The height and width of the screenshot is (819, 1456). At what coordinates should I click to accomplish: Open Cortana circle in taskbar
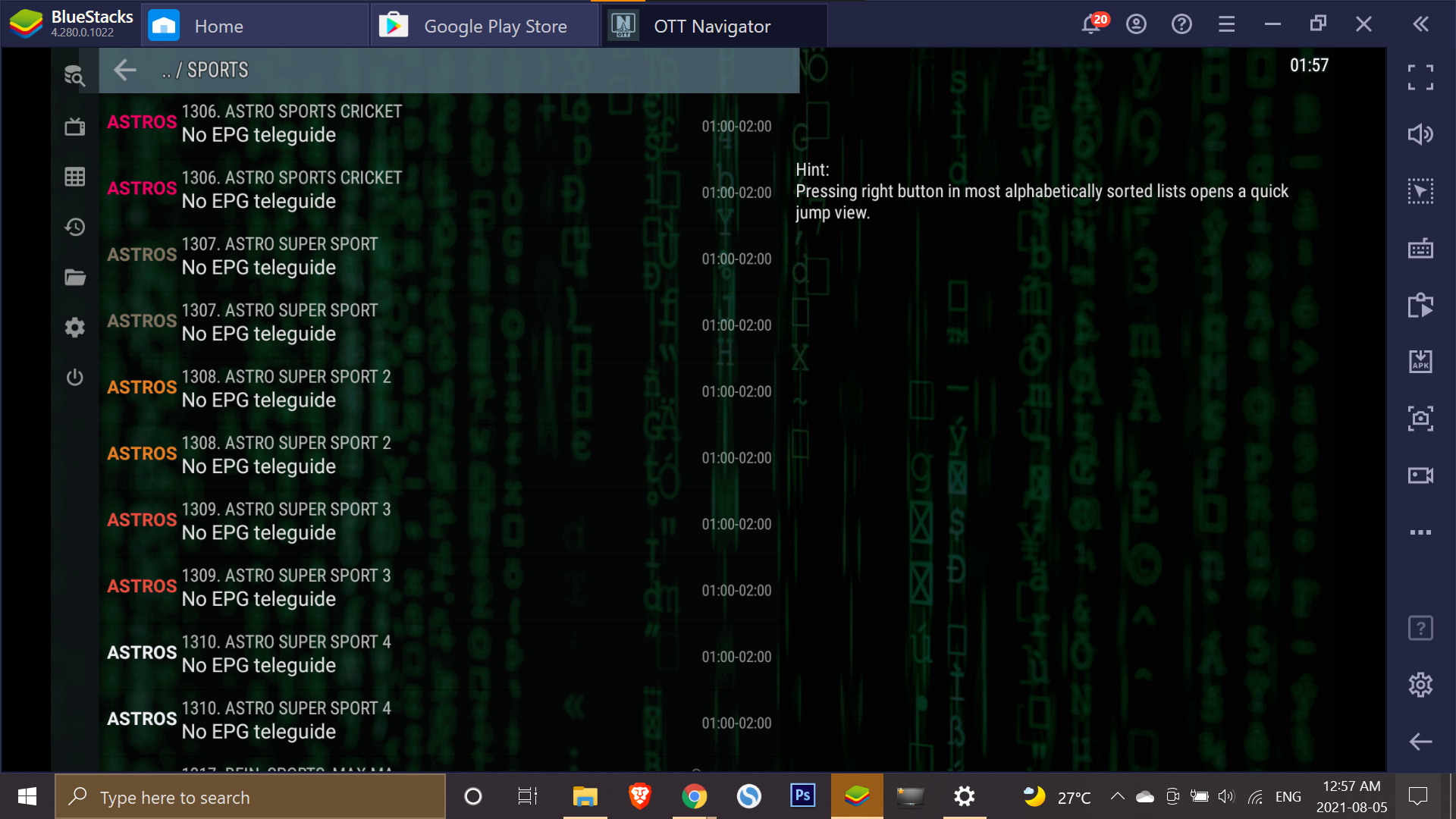point(472,796)
